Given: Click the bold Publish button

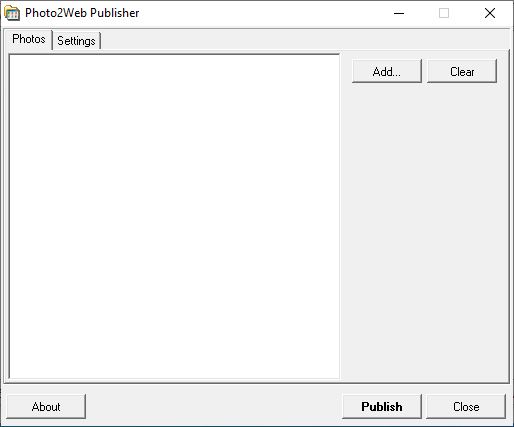Looking at the screenshot, I should [x=382, y=406].
